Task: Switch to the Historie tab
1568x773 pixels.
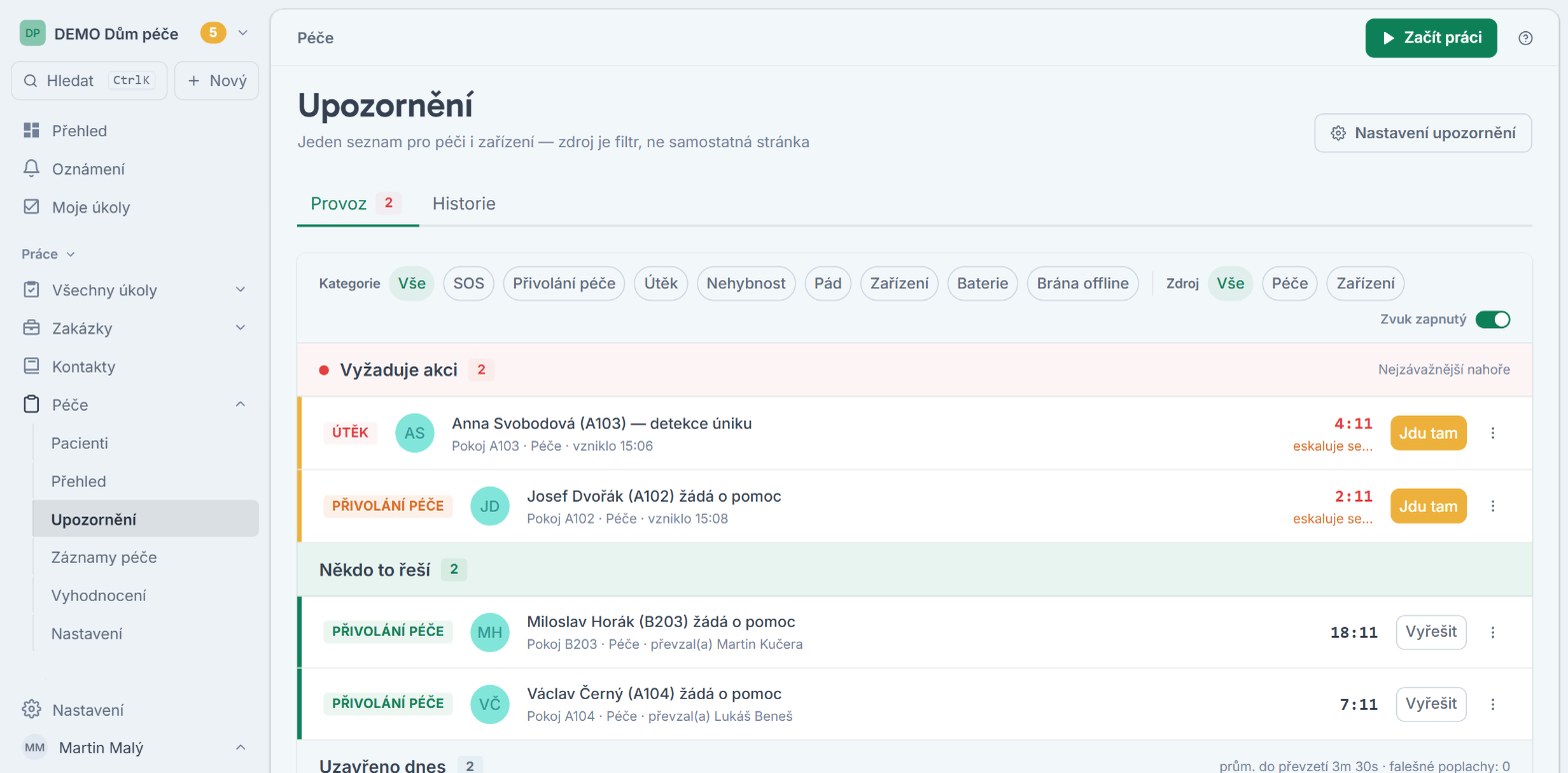Action: click(x=463, y=204)
